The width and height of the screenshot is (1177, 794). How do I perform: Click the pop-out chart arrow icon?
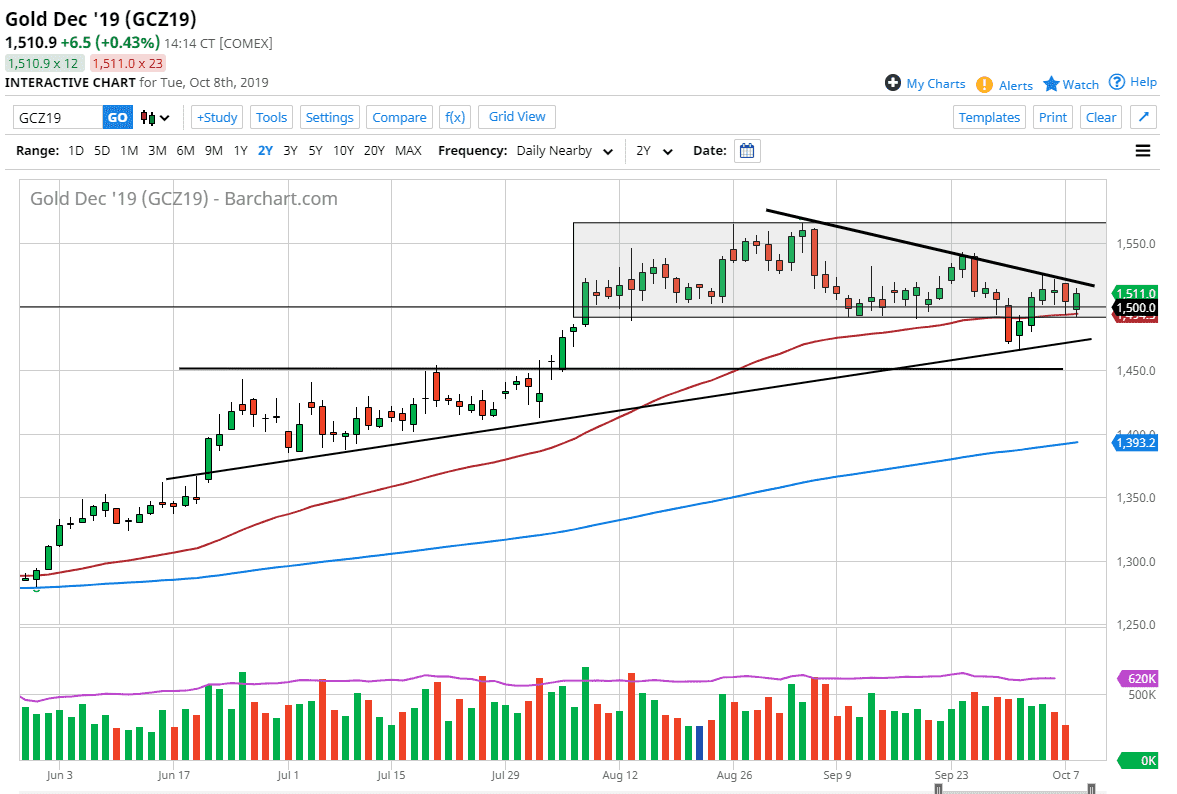tap(1141, 117)
